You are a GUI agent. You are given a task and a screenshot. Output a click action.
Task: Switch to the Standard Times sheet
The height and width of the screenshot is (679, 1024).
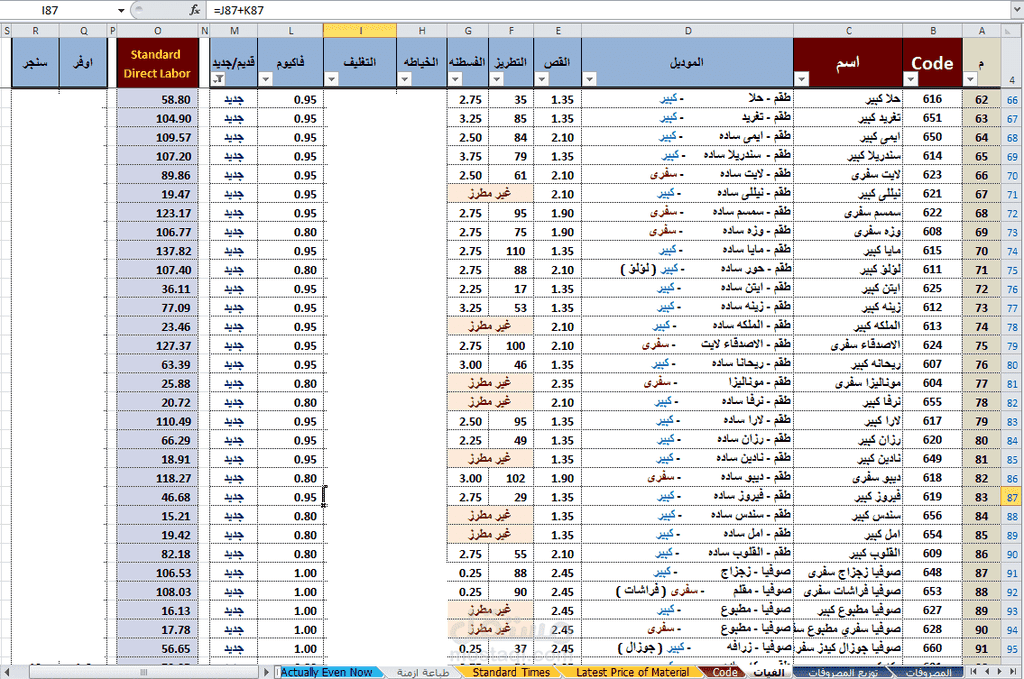[511, 672]
